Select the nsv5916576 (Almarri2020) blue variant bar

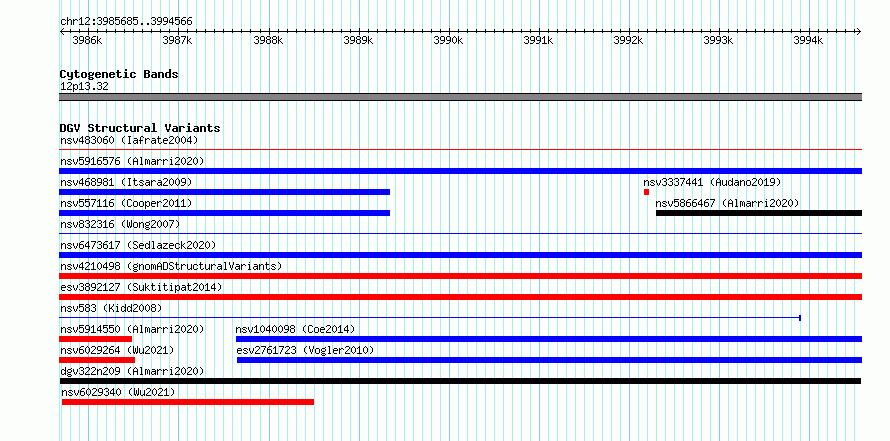pos(460,171)
